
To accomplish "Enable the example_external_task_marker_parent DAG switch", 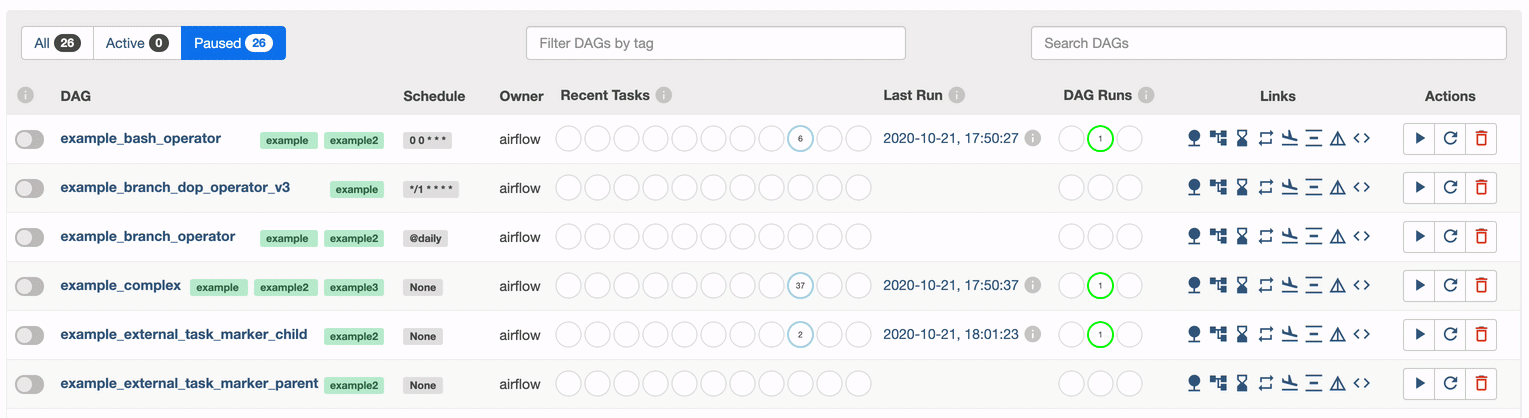I will 30,385.
